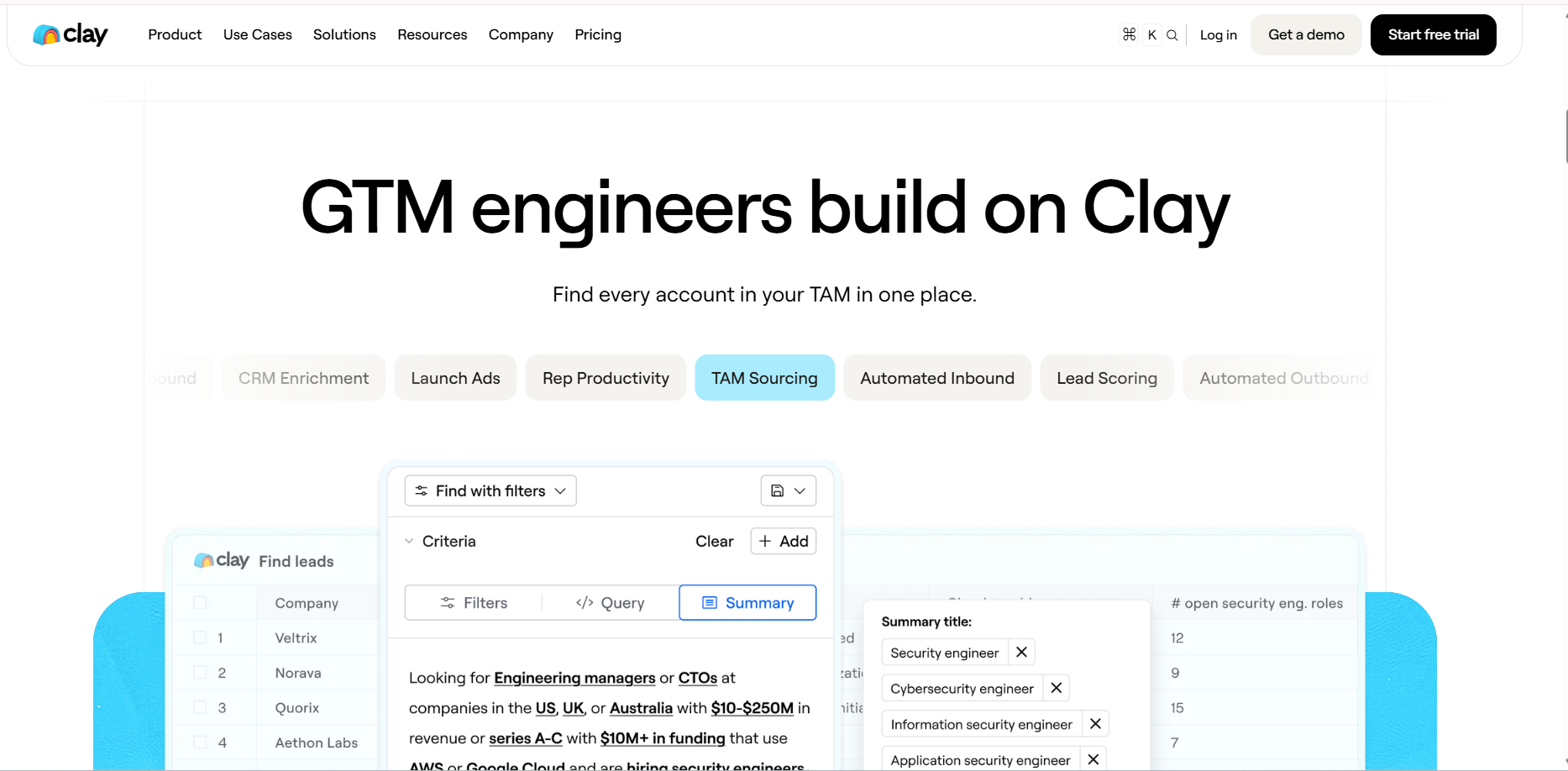
Task: Open the Solutions menu
Action: (x=344, y=34)
